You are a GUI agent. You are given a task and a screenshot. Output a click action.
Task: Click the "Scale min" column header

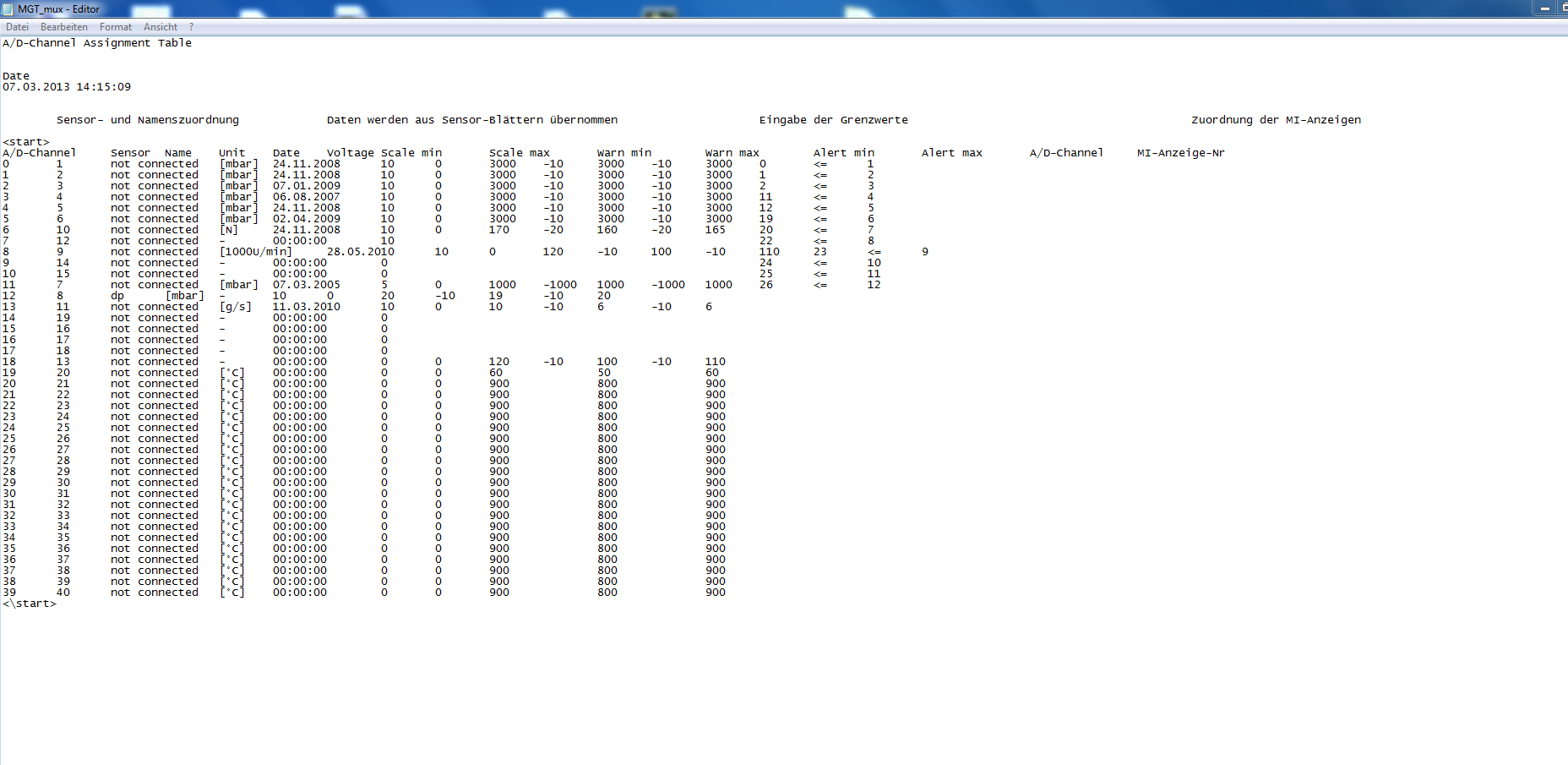[x=411, y=153]
